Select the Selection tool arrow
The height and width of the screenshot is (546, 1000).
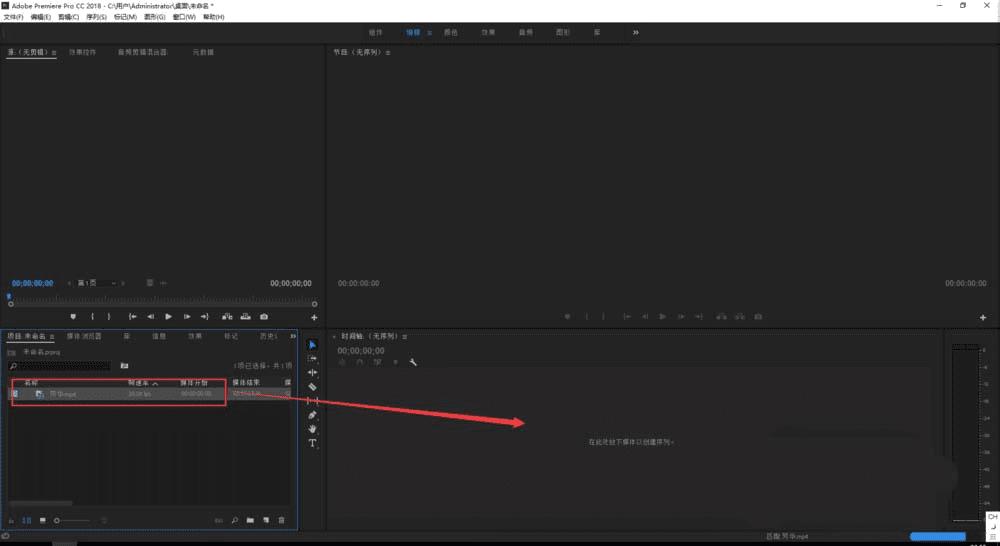(x=312, y=345)
